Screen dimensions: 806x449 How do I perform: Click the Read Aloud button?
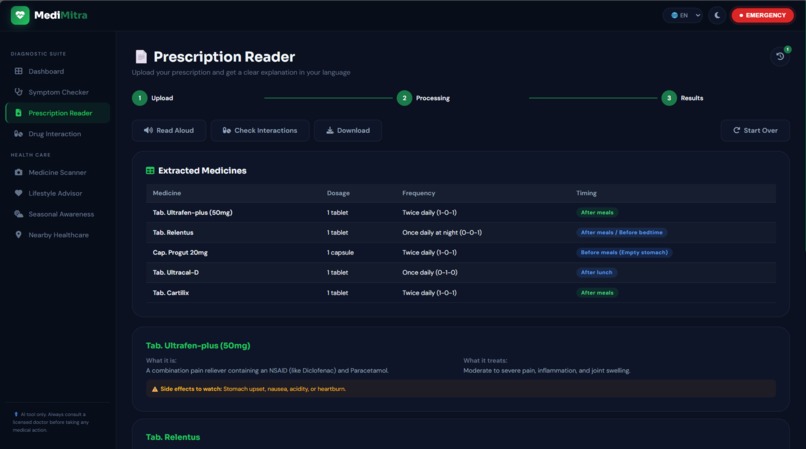(169, 131)
